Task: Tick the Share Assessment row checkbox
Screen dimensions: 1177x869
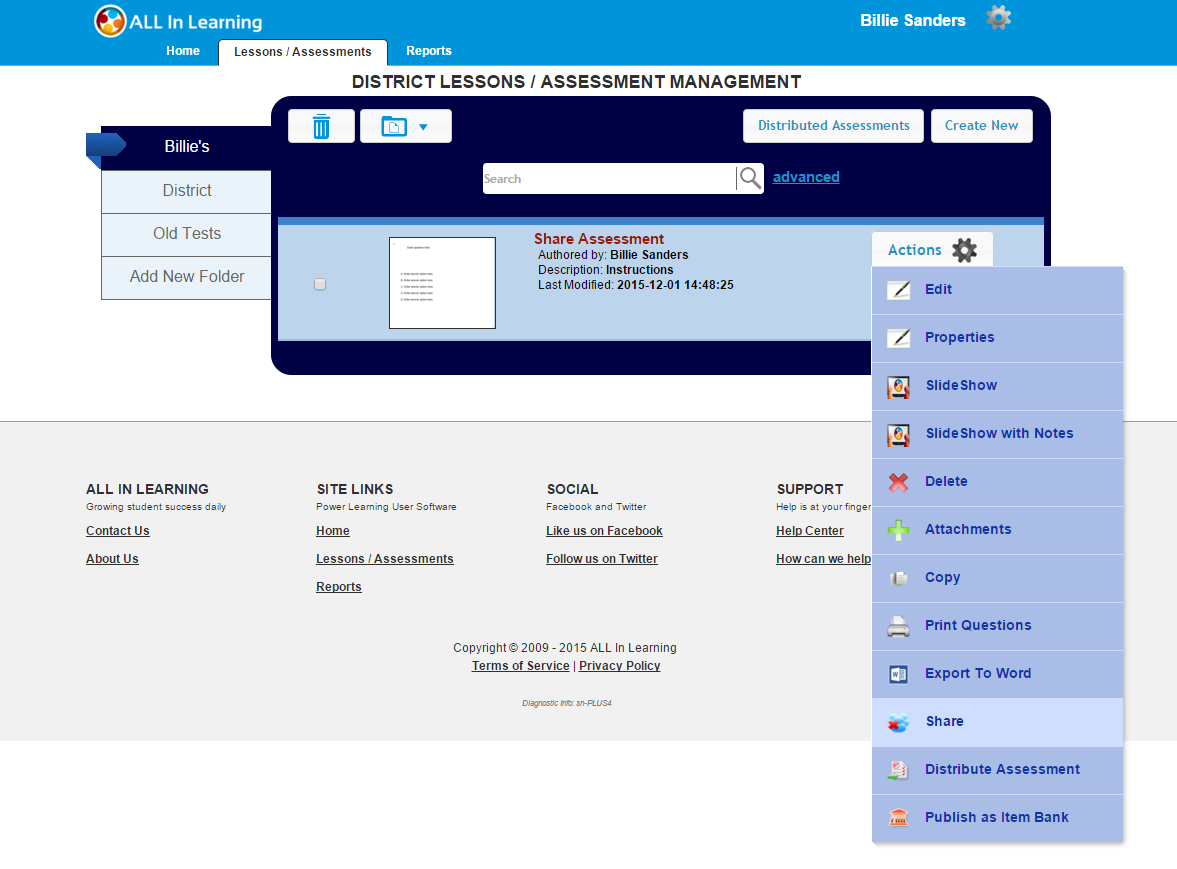Action: [x=320, y=284]
